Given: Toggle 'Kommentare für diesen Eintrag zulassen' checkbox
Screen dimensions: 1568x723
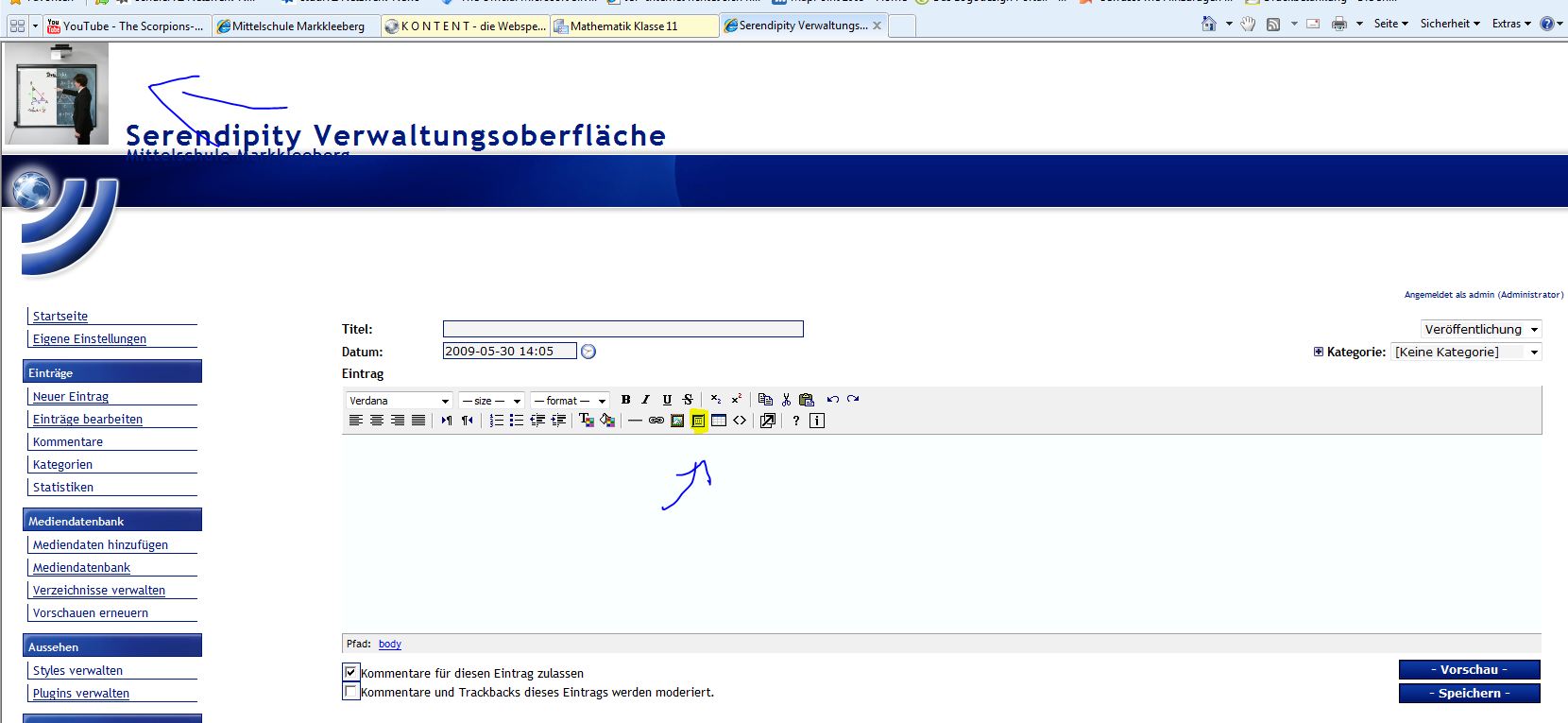Looking at the screenshot, I should tap(350, 672).
